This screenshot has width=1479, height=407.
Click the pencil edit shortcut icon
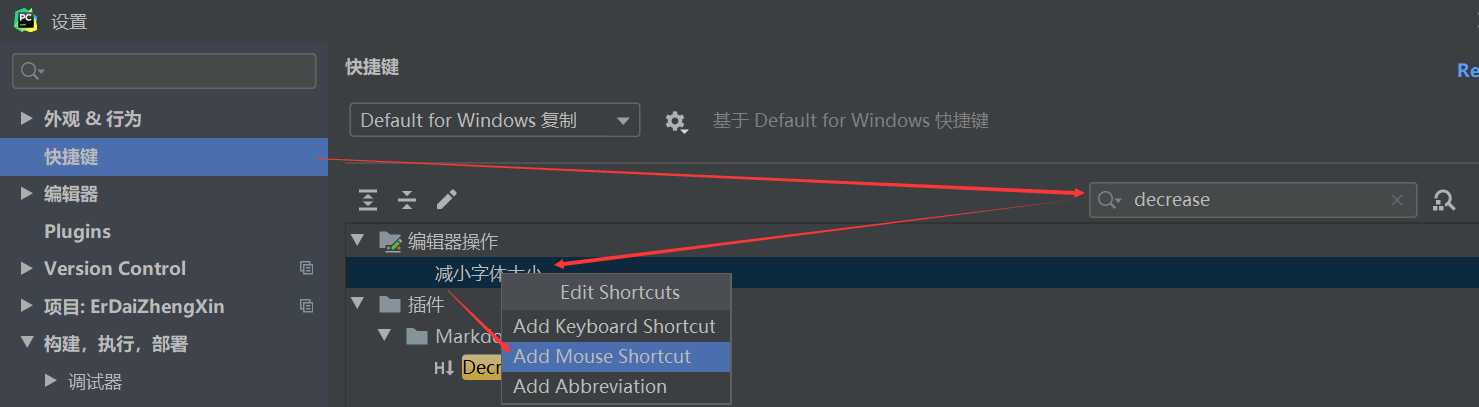coord(447,200)
